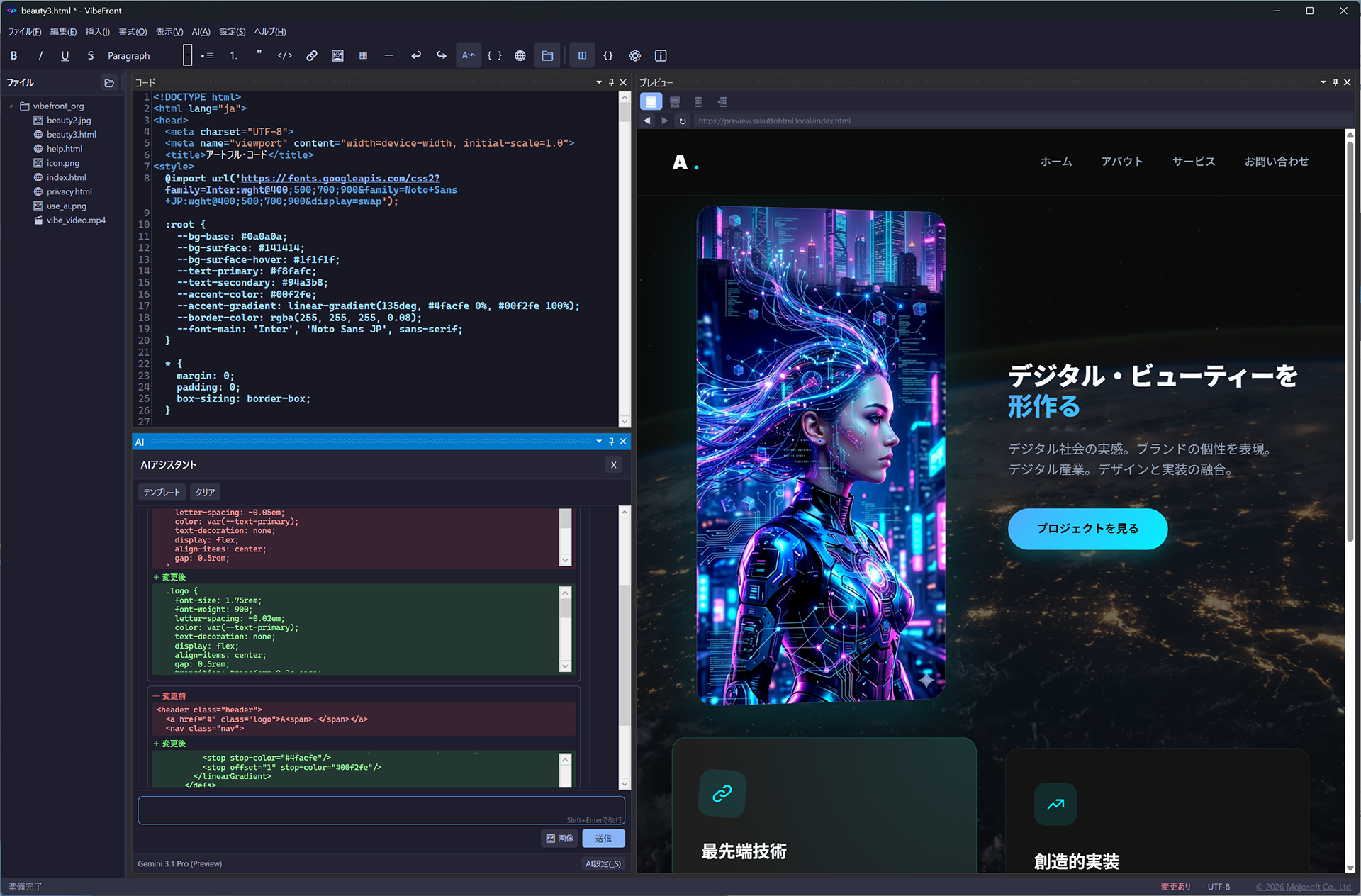Select the AI text highlight tool
1361x896 pixels.
click(469, 55)
